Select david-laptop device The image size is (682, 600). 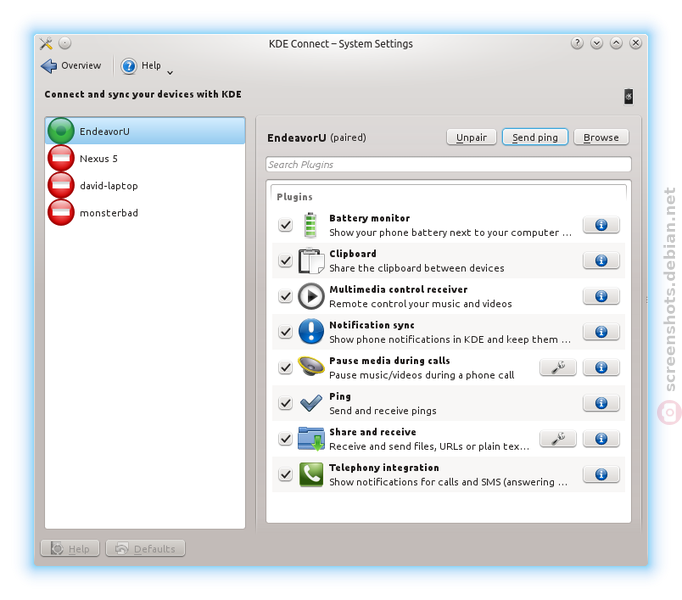pos(145,185)
